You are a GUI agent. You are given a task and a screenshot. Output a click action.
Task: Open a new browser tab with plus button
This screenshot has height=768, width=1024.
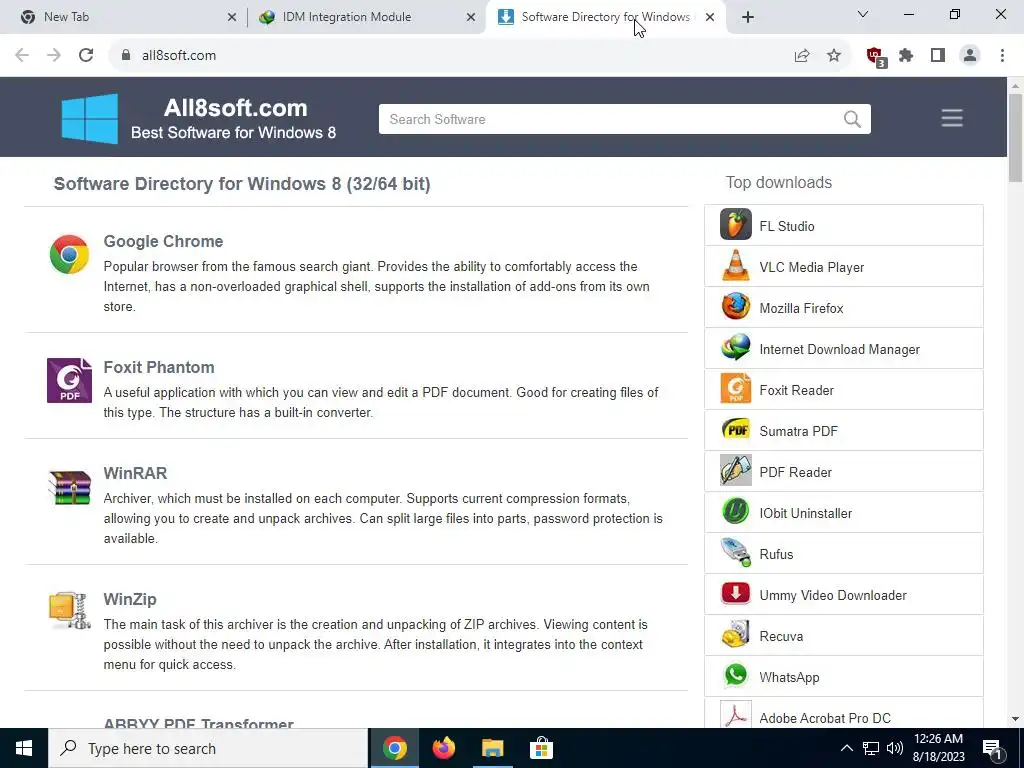coord(748,18)
